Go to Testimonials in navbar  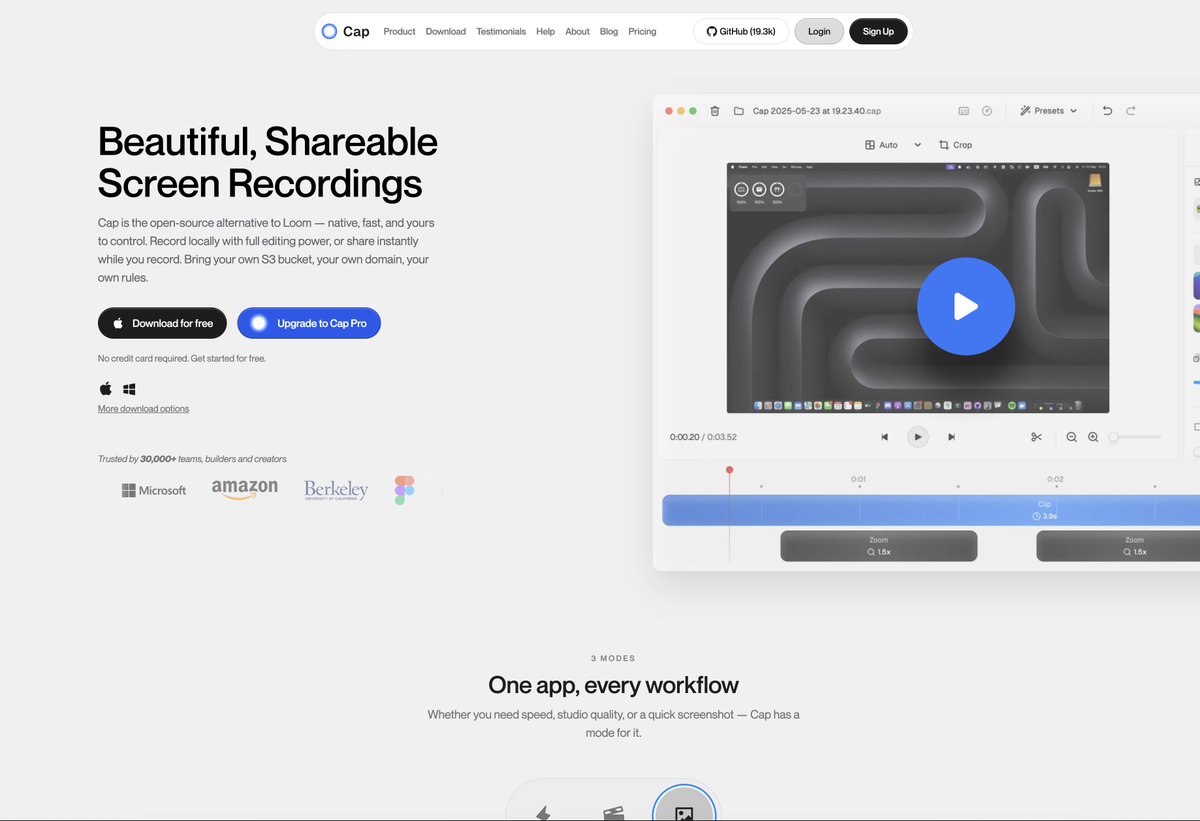click(501, 32)
